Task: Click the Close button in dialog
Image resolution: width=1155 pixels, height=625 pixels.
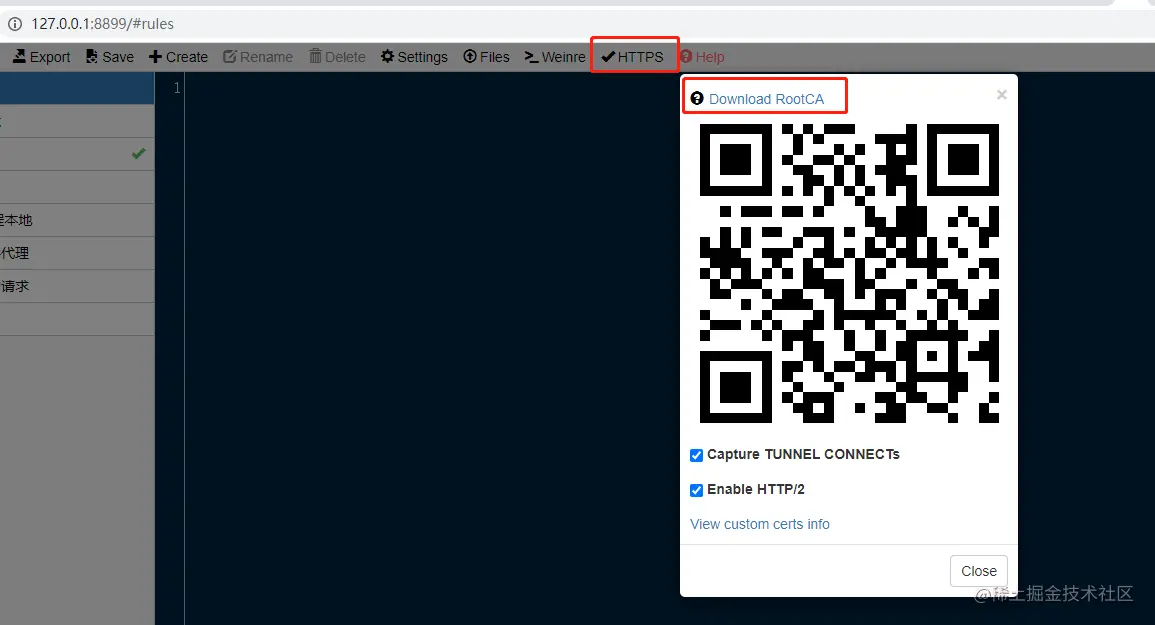Action: tap(978, 571)
